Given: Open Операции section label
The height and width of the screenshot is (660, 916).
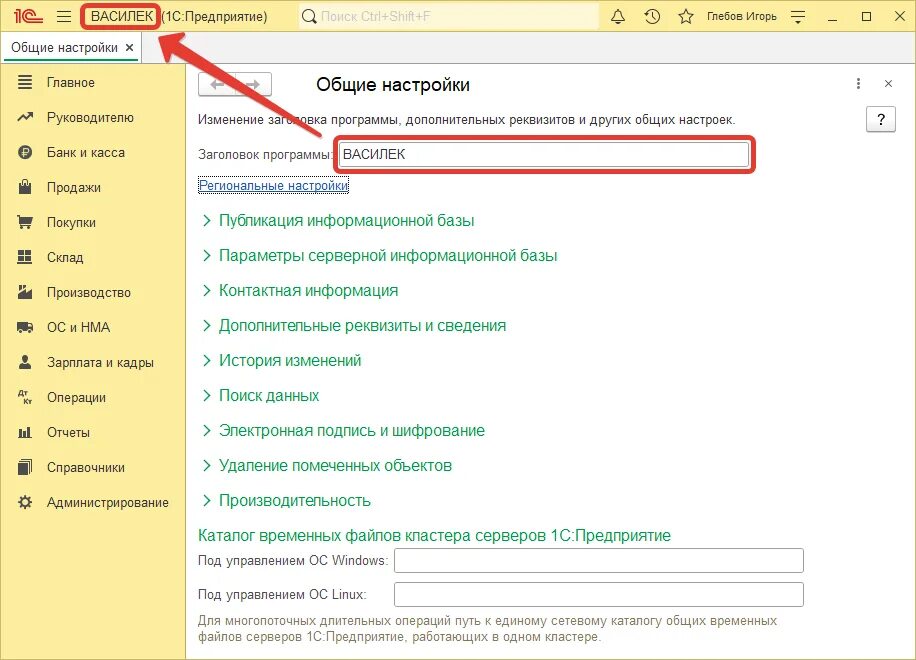Looking at the screenshot, I should (x=77, y=398).
